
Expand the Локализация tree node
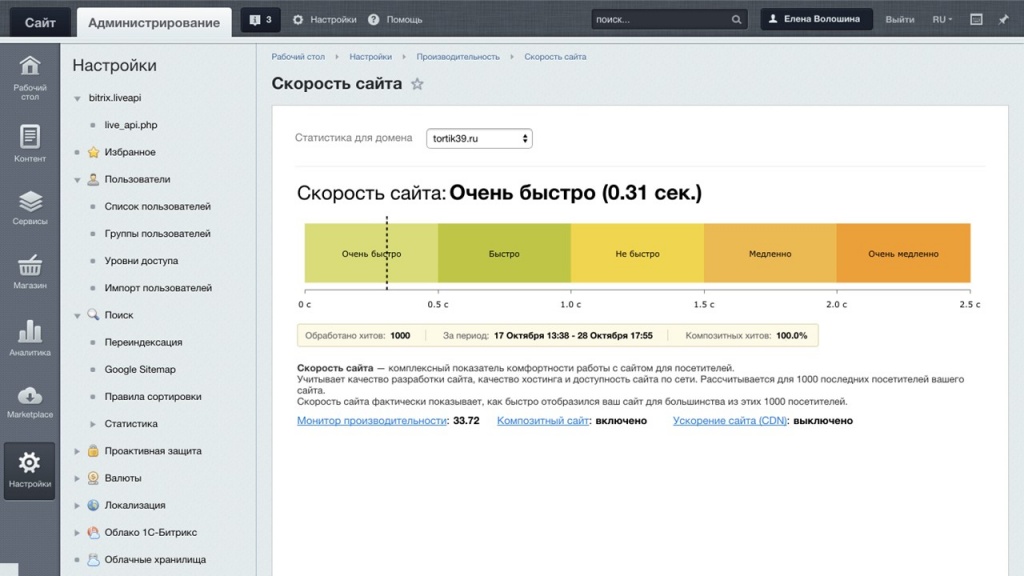pyautogui.click(x=77, y=505)
